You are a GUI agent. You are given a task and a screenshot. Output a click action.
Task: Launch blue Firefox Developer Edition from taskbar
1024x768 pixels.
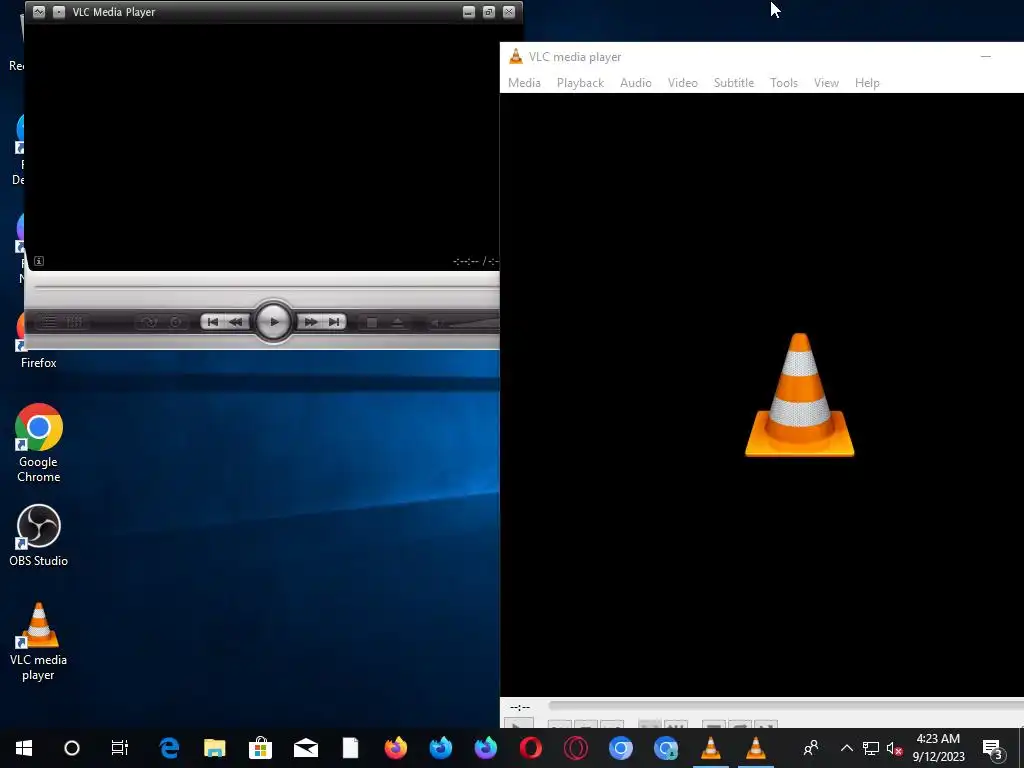point(441,748)
